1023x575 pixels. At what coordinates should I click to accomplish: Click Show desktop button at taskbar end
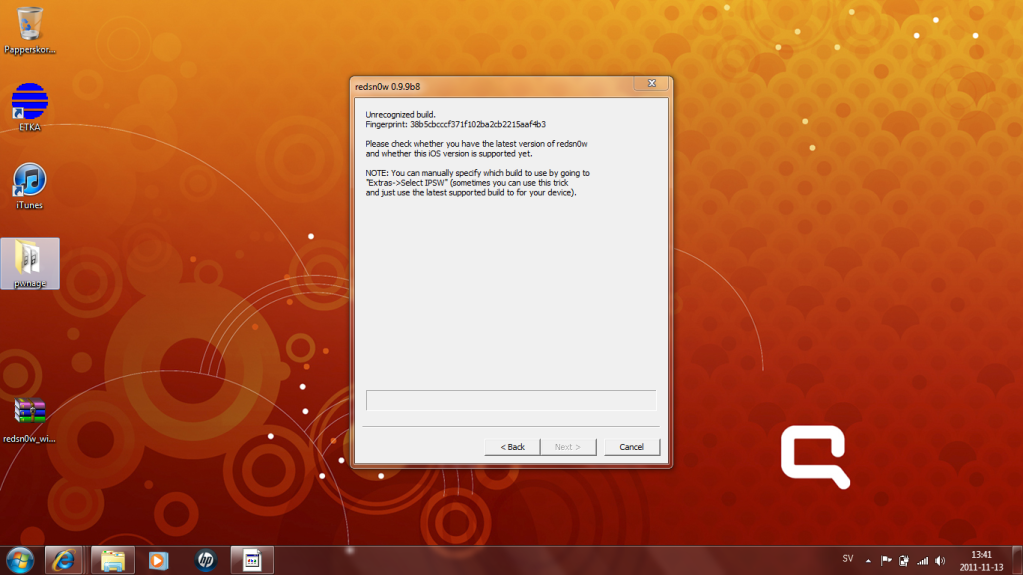(1017, 561)
